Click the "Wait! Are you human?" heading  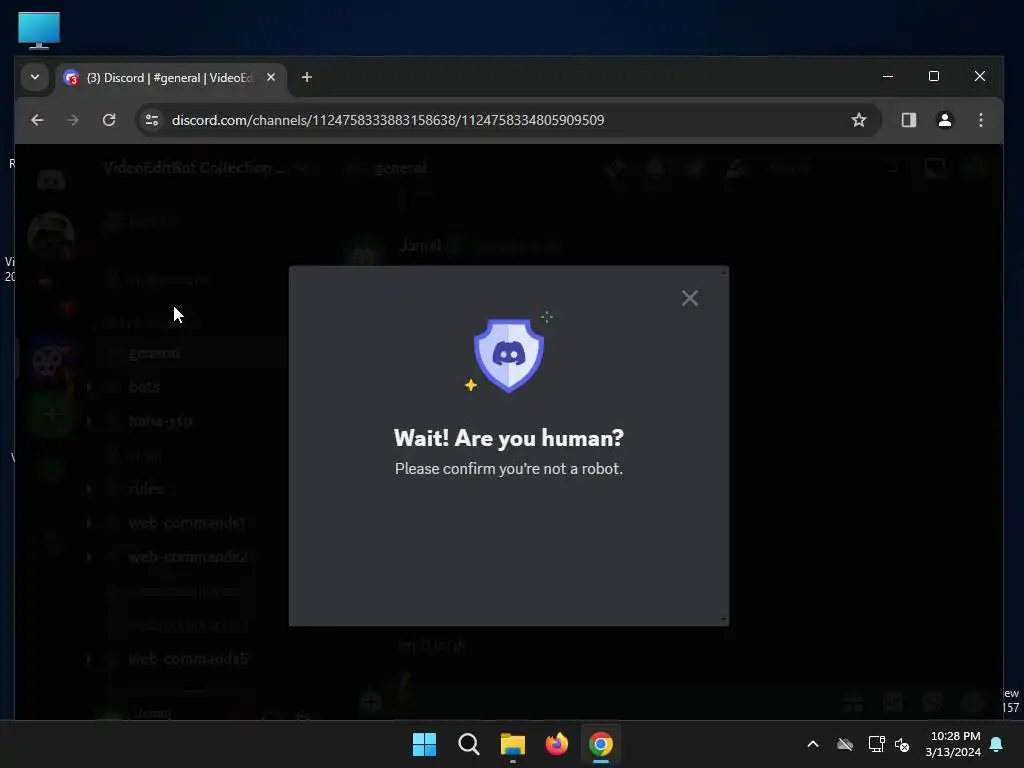tap(509, 438)
